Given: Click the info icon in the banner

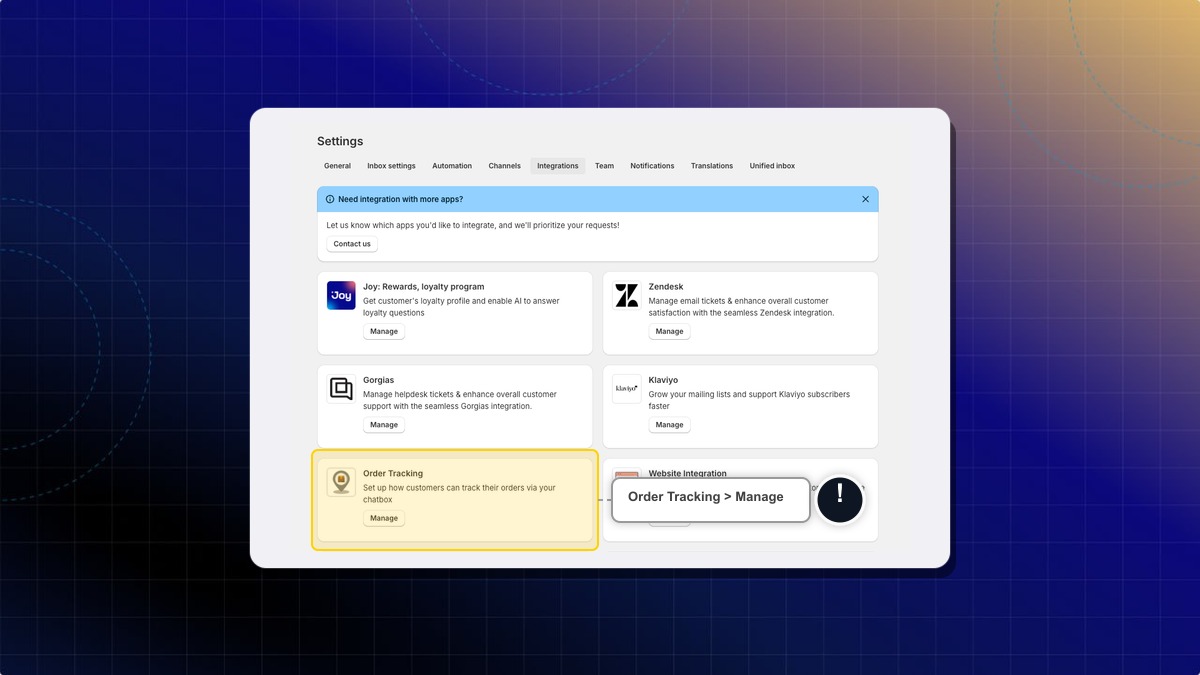Looking at the screenshot, I should tap(330, 199).
